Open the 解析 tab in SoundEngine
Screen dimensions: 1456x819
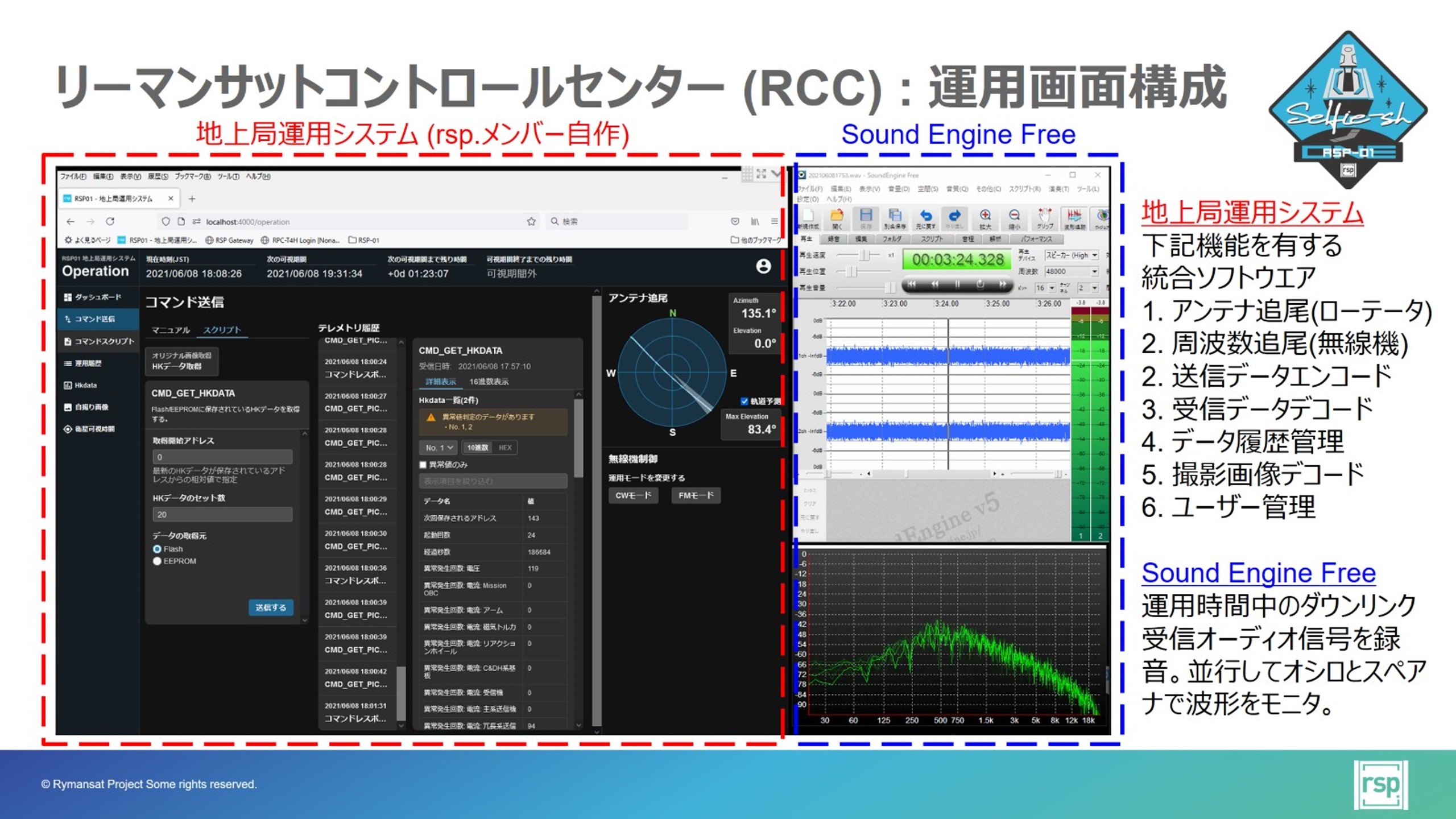[995, 239]
